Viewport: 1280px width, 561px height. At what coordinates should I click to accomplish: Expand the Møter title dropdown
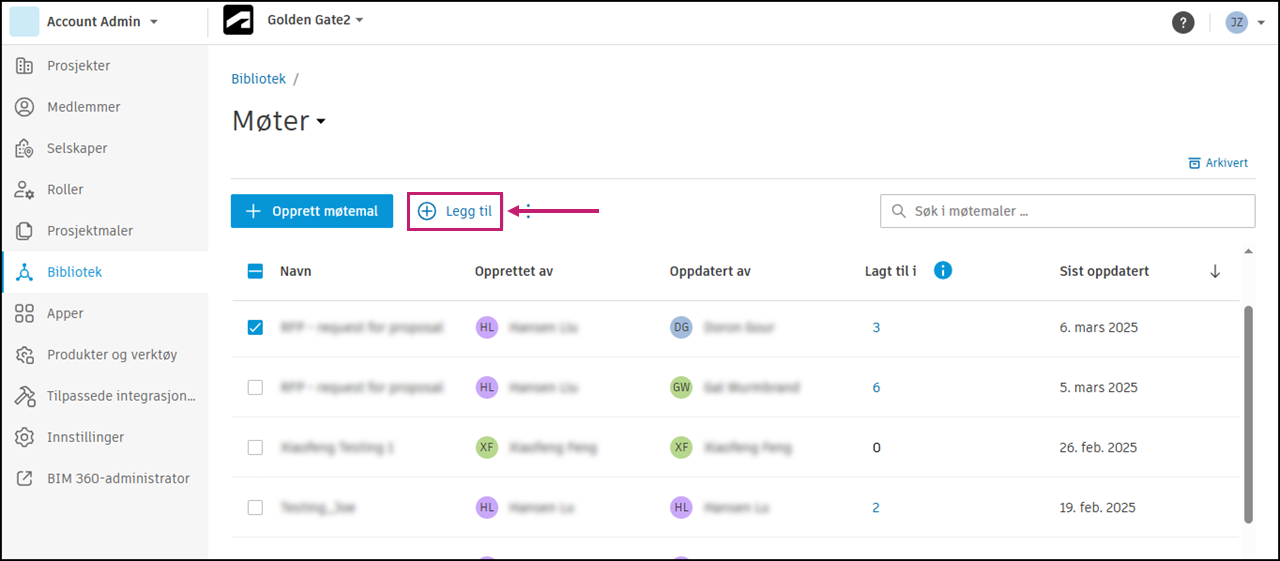click(321, 122)
